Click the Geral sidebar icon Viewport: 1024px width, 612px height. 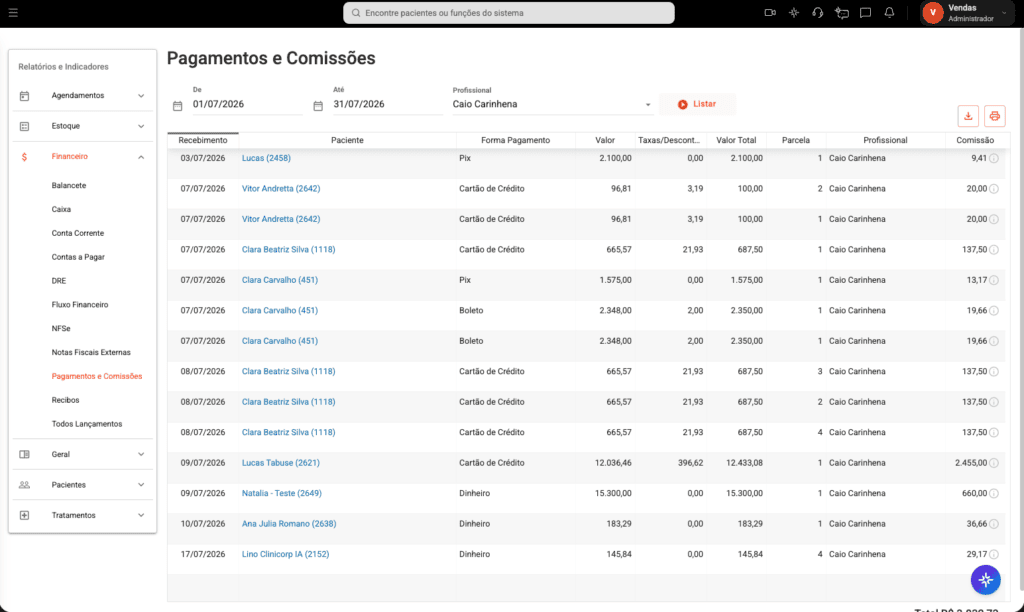tap(24, 455)
